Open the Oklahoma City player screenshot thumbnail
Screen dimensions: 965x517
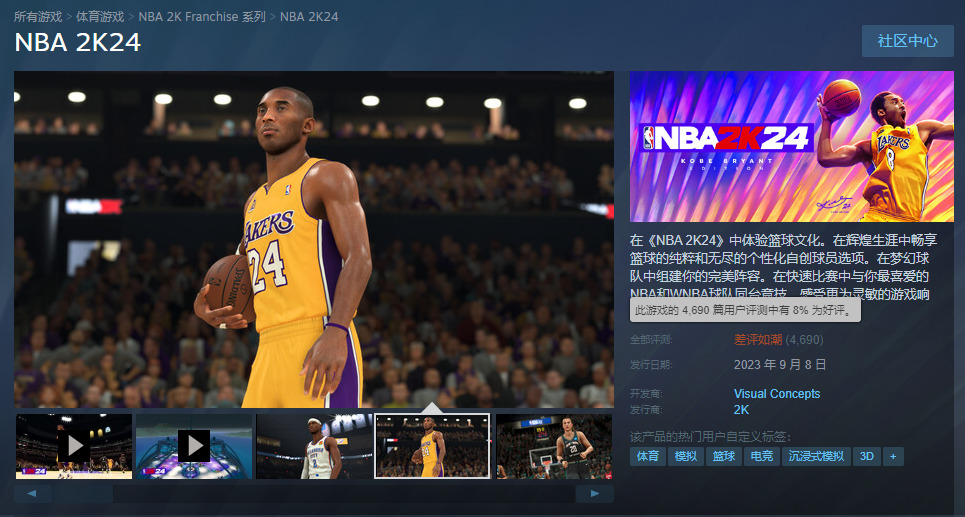pos(313,445)
